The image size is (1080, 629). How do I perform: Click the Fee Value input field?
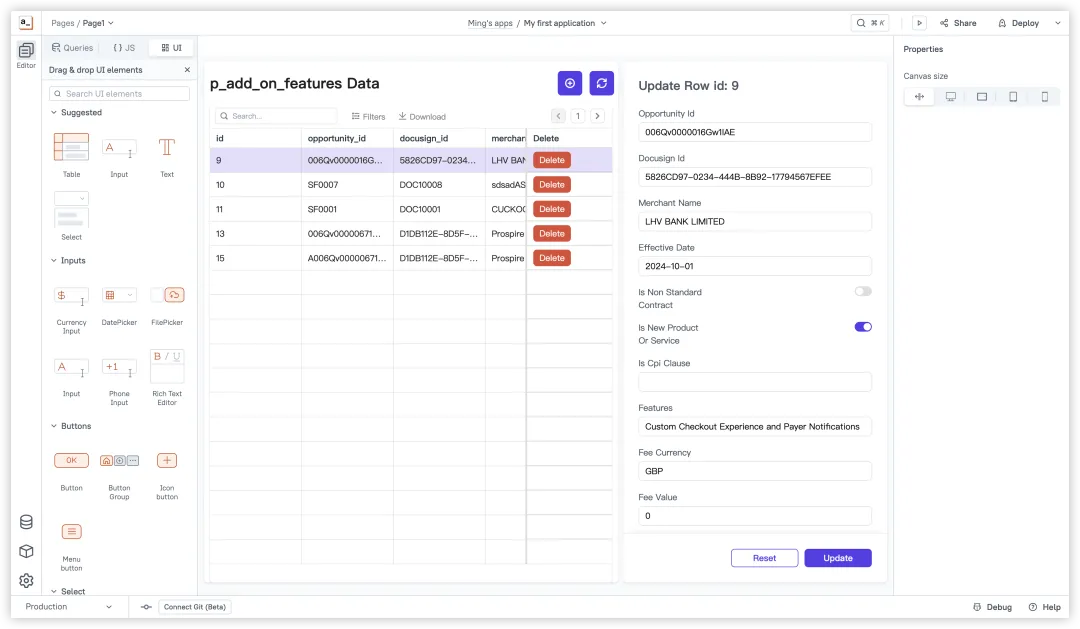pyautogui.click(x=754, y=516)
